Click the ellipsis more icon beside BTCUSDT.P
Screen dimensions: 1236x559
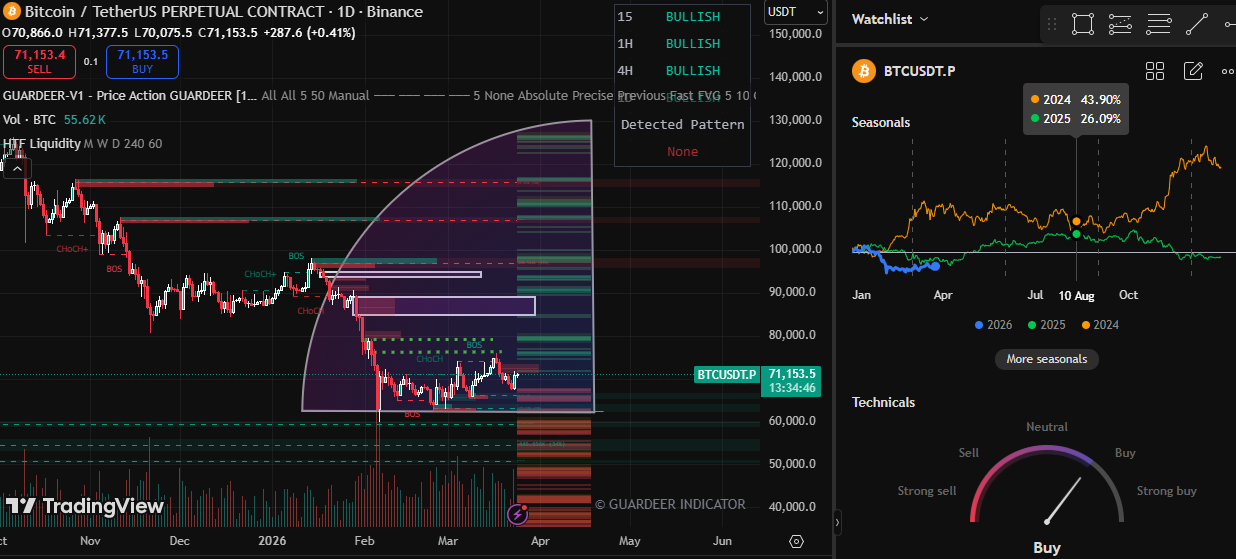(x=1228, y=71)
